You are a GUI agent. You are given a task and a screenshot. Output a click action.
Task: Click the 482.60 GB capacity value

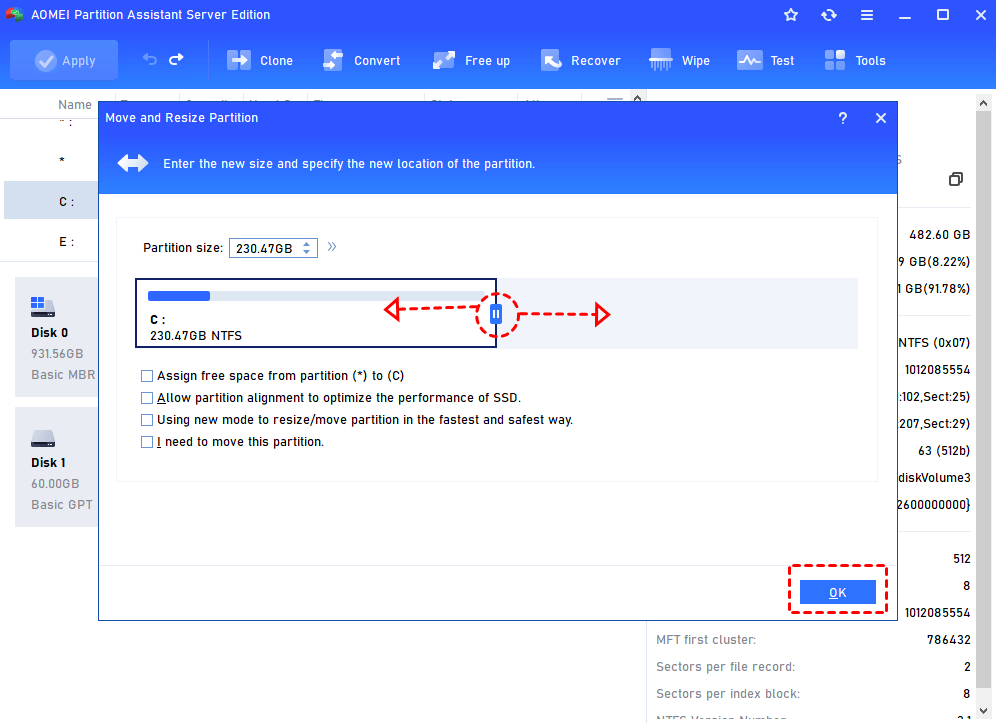(939, 234)
